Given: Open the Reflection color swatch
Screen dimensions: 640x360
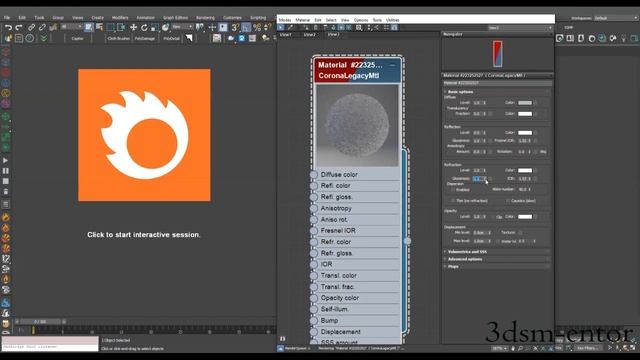Looking at the screenshot, I should click(525, 133).
